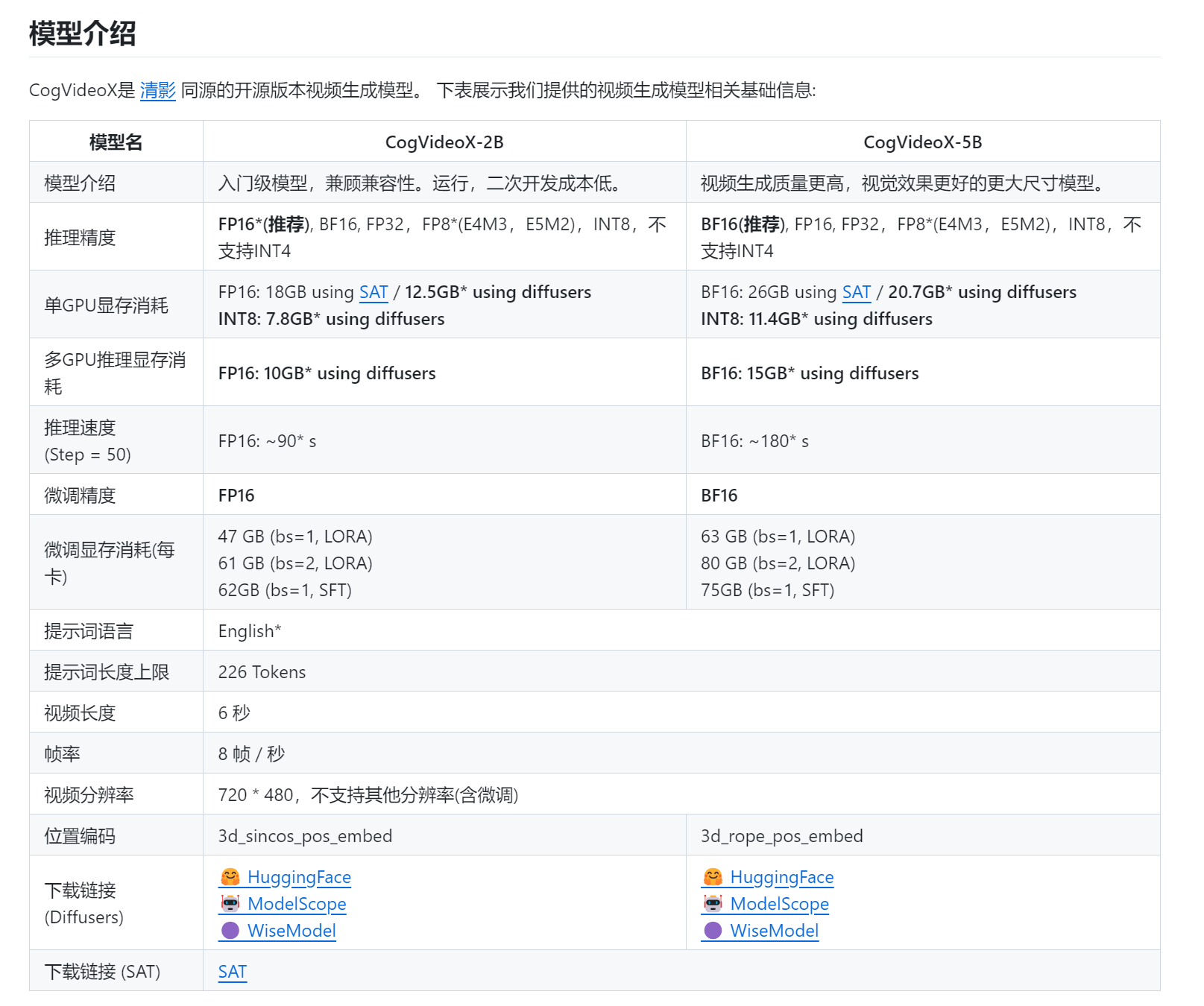Click the hugging face emoji under CogVideoX-2B
The width and height of the screenshot is (1204, 1006).
tap(230, 877)
